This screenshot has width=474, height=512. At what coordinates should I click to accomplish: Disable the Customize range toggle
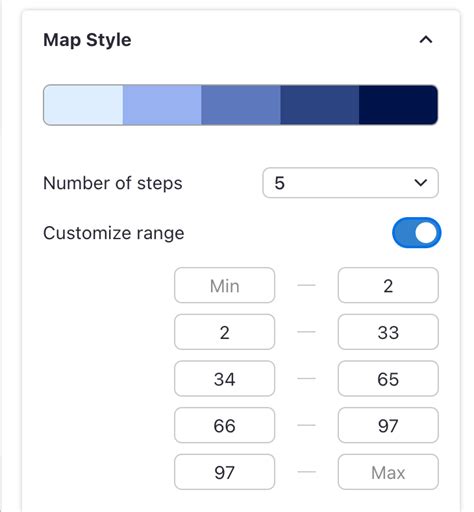[x=417, y=233]
